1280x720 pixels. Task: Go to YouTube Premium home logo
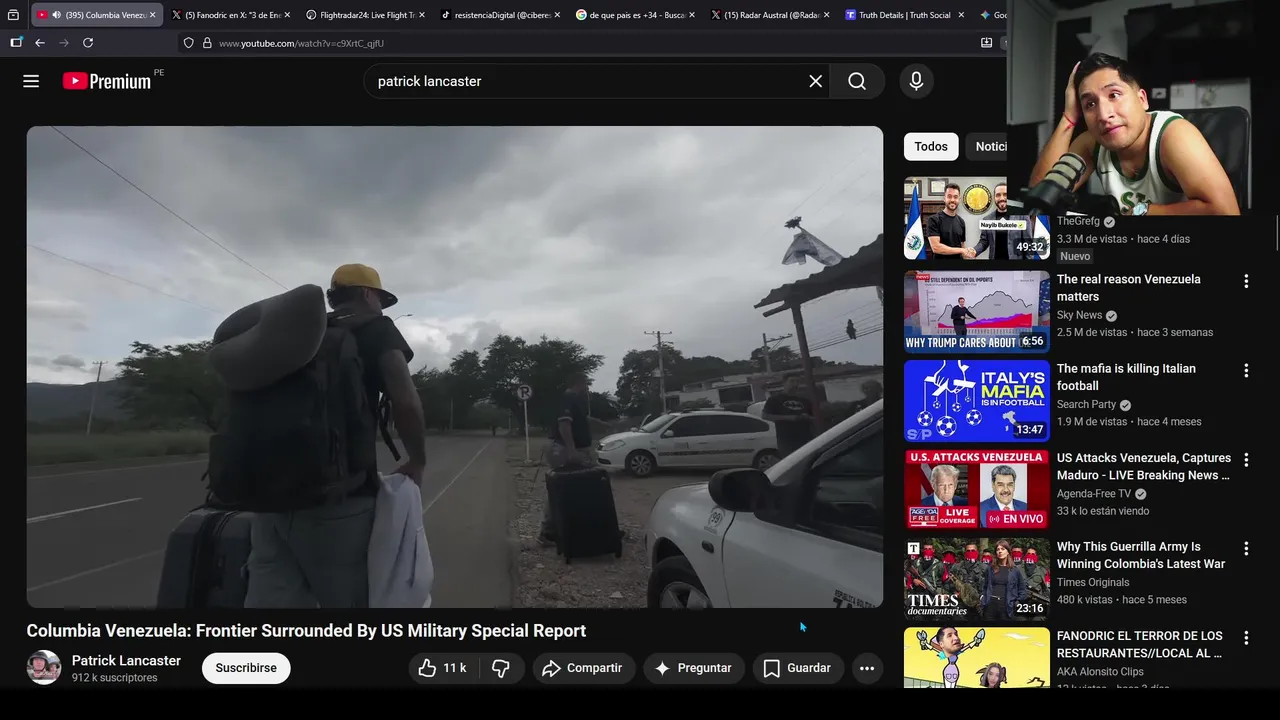[107, 81]
